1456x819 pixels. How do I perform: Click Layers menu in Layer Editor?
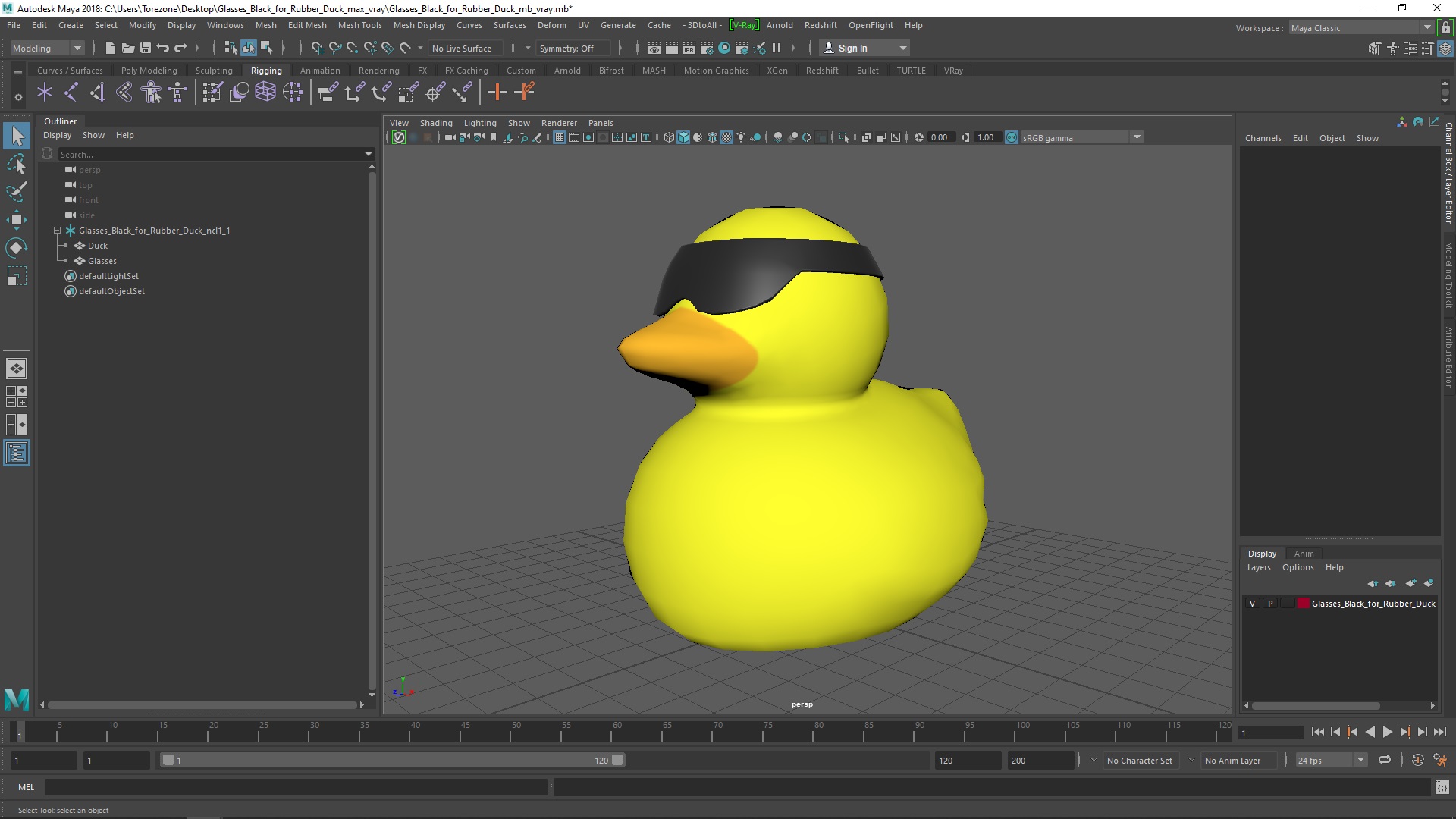(x=1259, y=567)
